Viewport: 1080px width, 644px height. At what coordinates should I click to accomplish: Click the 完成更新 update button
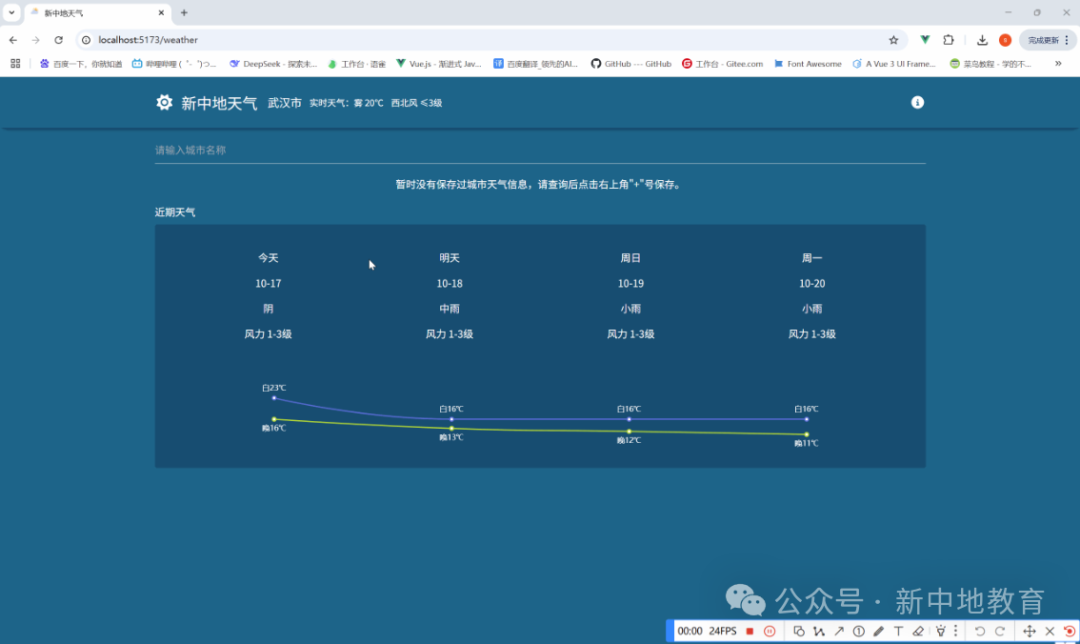pyautogui.click(x=1047, y=40)
